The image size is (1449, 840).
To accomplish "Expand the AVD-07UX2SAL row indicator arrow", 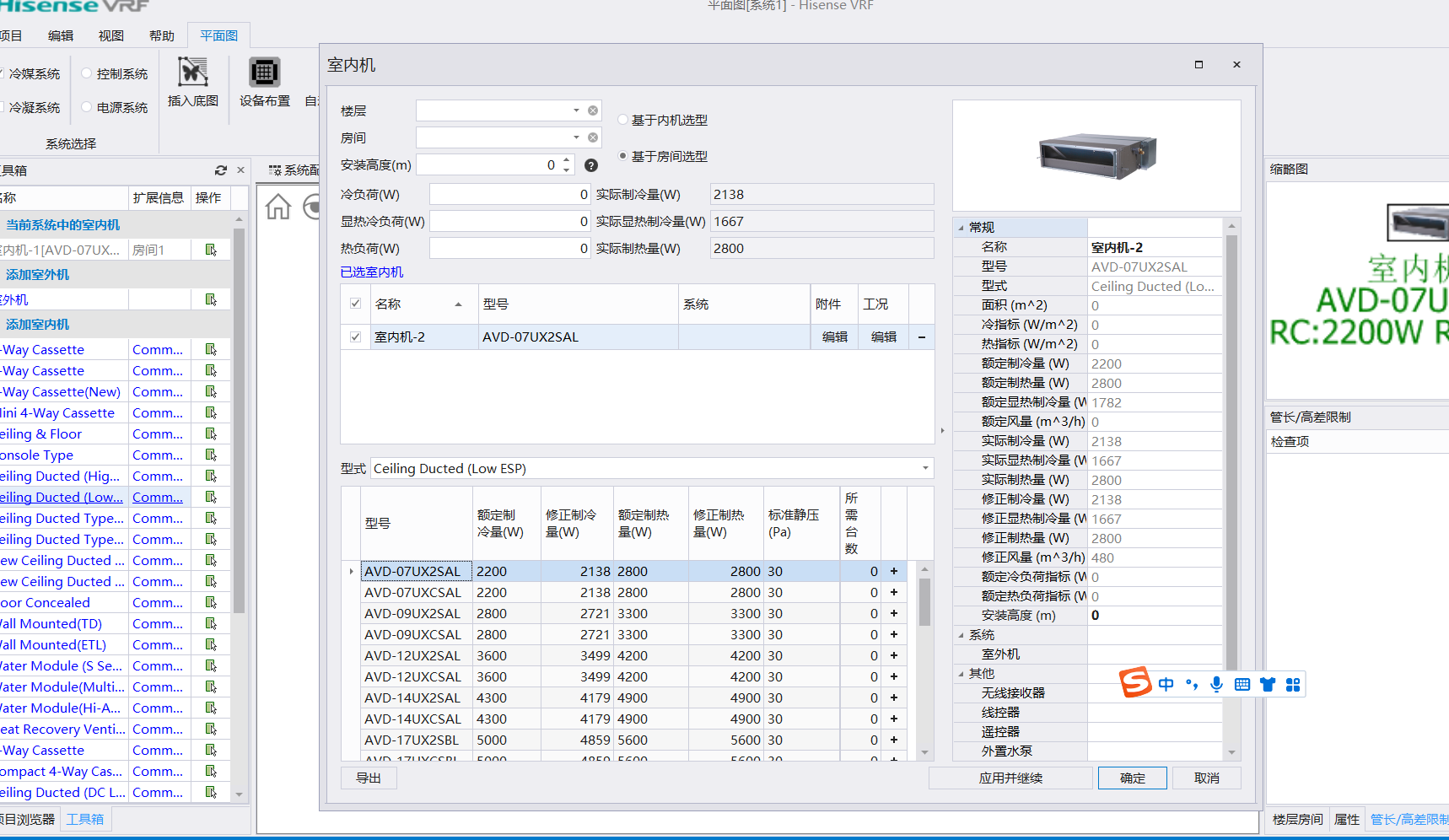I will 351,571.
